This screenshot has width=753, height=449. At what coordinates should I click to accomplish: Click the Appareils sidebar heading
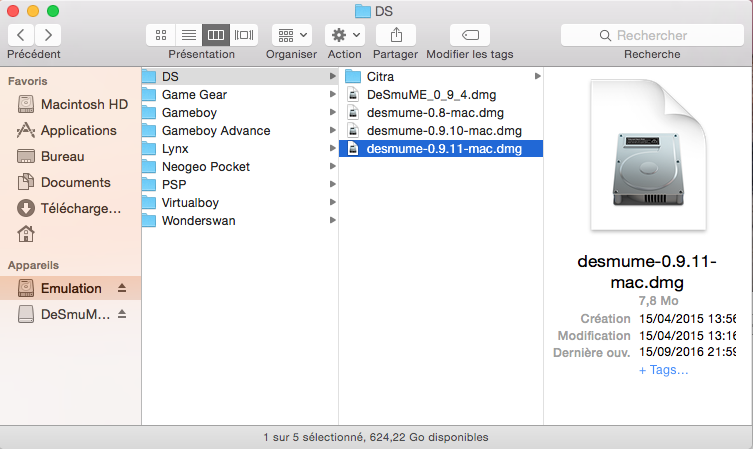click(x=34, y=265)
